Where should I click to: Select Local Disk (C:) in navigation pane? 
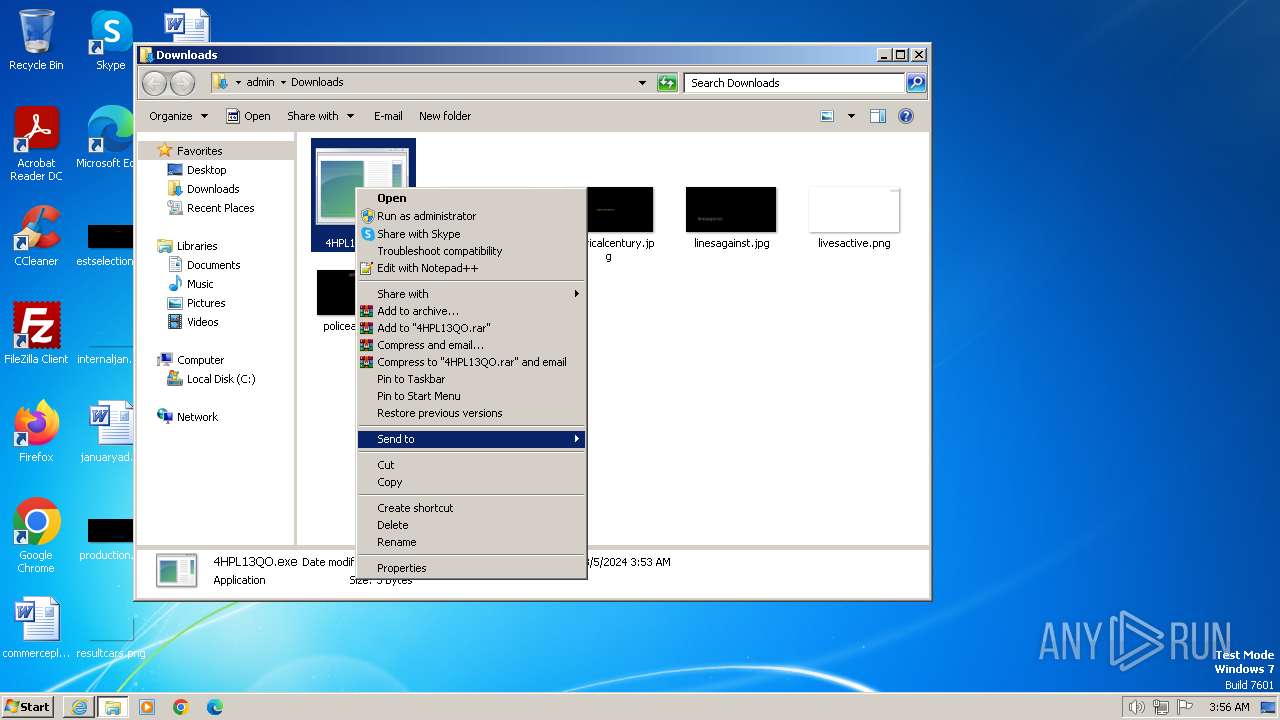220,379
